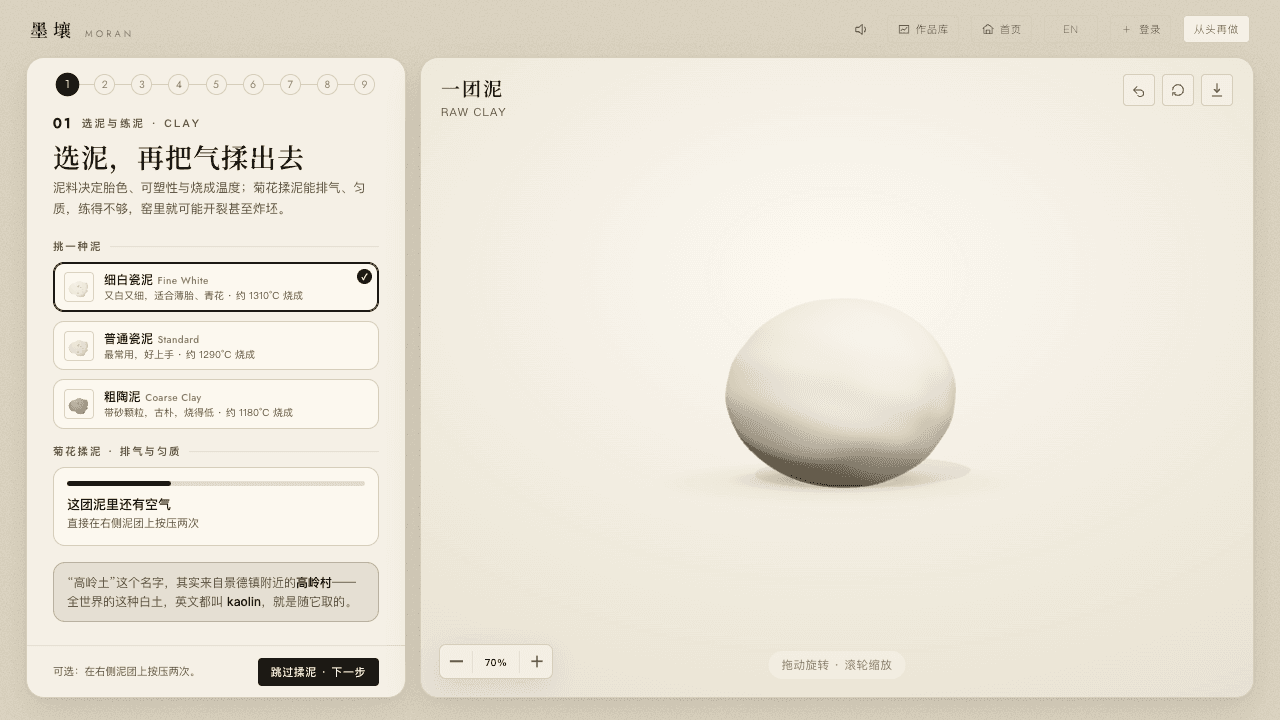Click the checkmark on 细白瓷泥 card
This screenshot has height=720, width=1280.
pos(364,276)
